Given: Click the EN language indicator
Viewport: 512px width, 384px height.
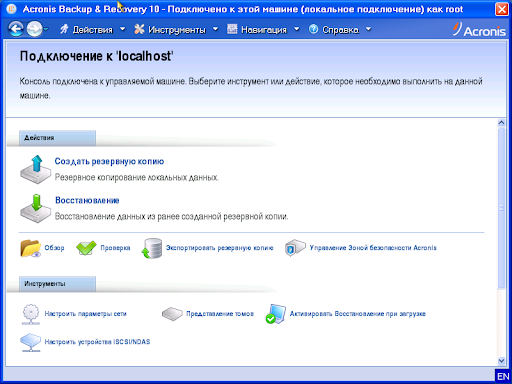Looking at the screenshot, I should (503, 376).
